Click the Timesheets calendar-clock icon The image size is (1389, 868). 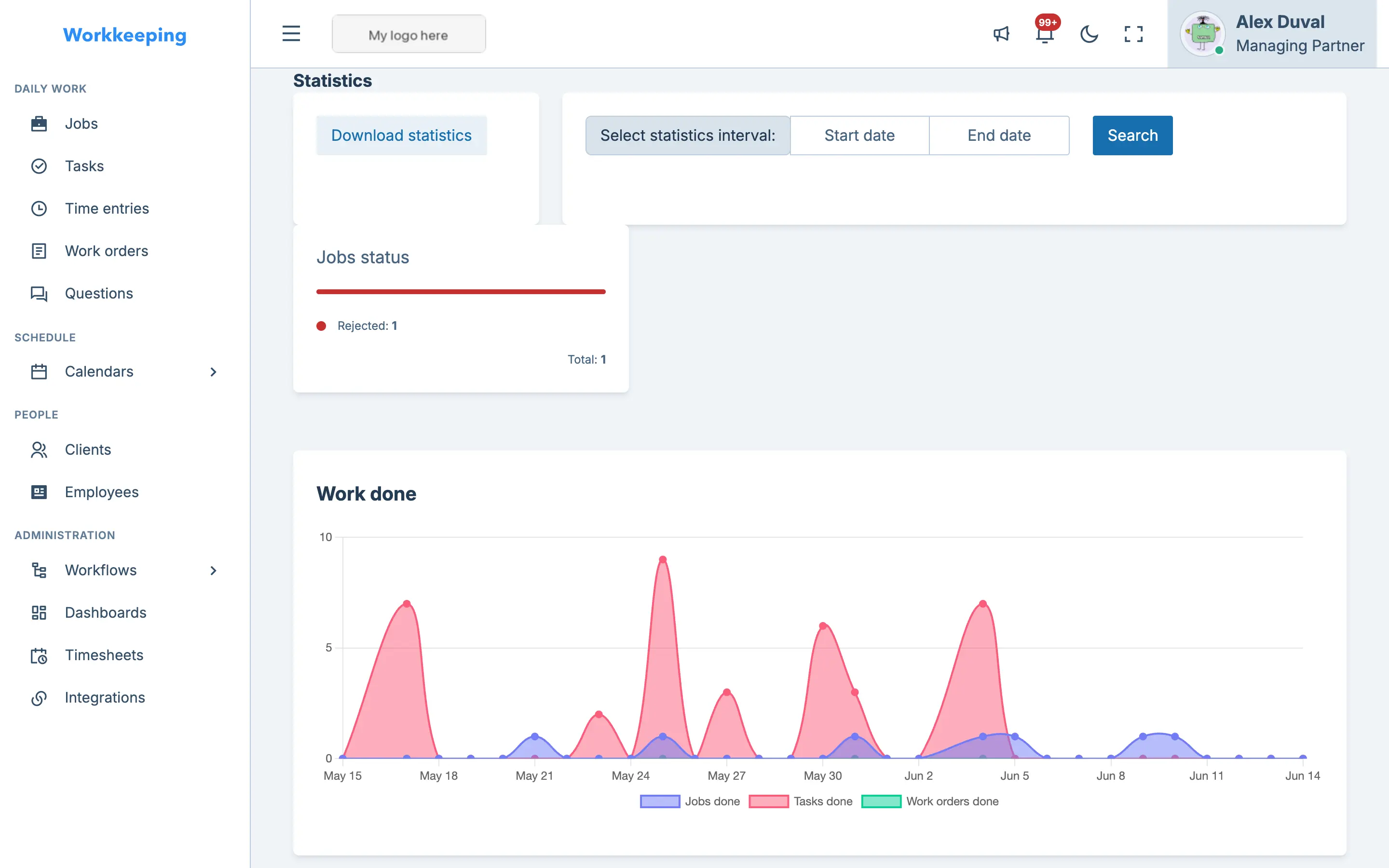[39, 655]
